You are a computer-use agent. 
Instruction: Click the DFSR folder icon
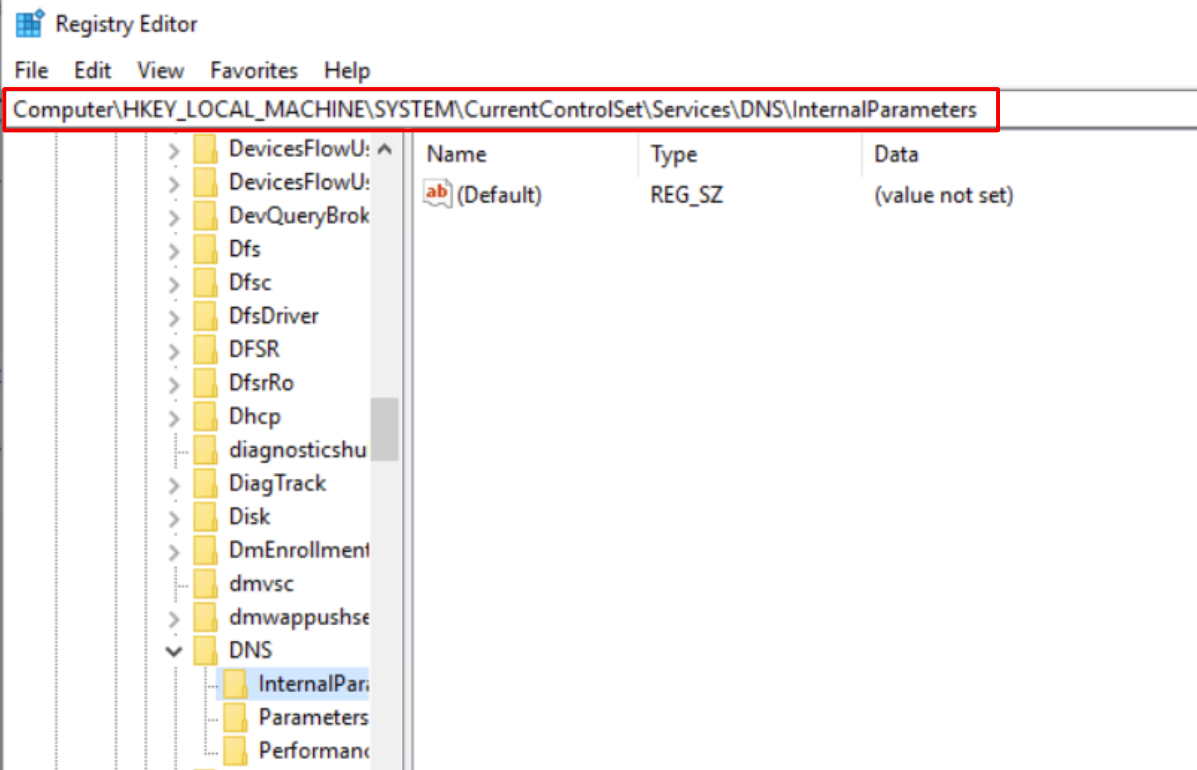click(205, 350)
